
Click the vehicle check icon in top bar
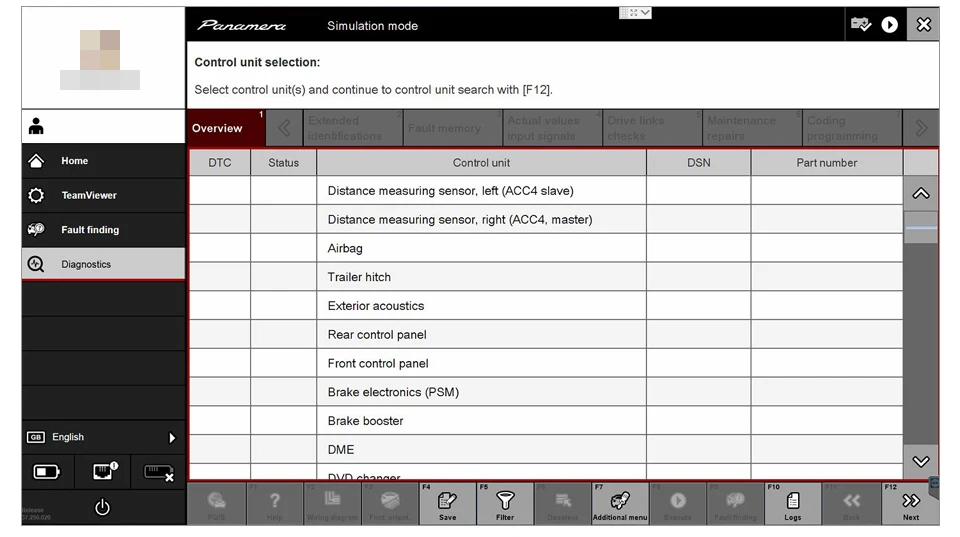(x=860, y=24)
